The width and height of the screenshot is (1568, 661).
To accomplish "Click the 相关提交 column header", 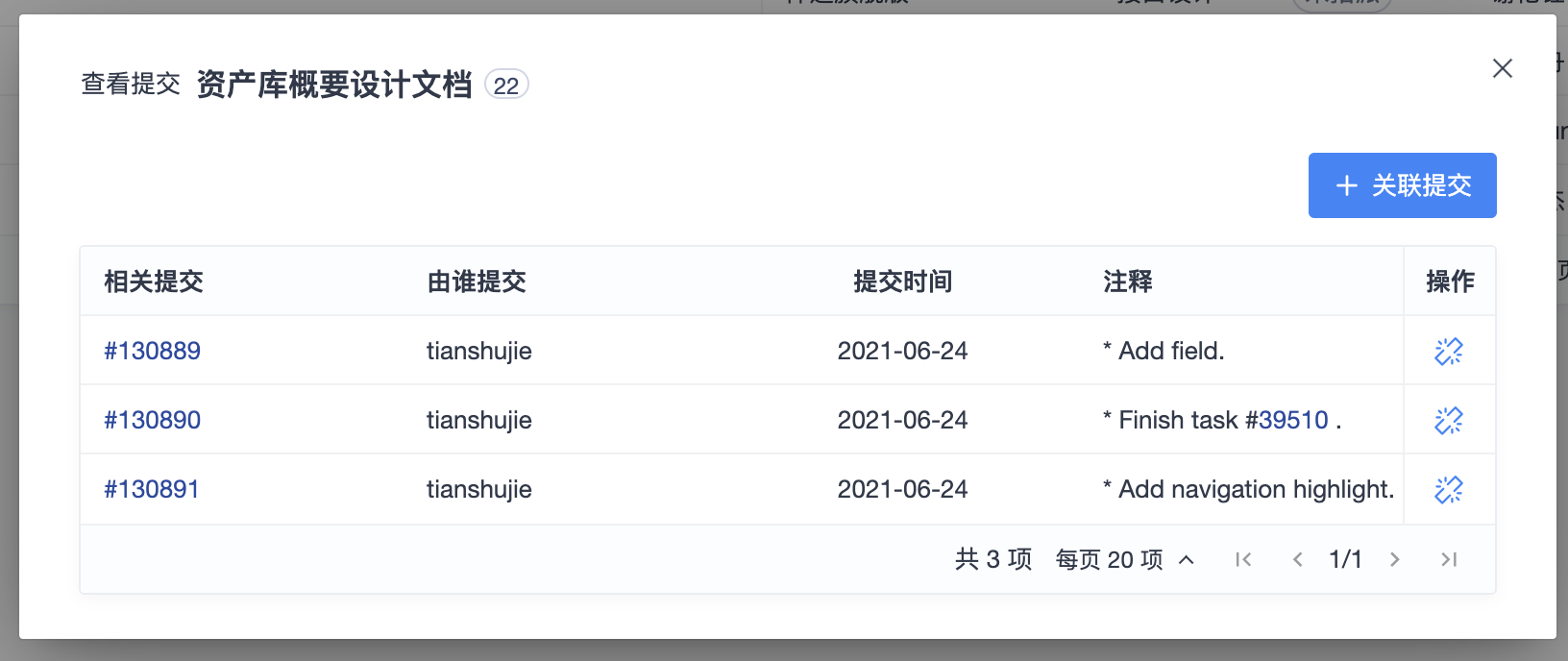I will [x=154, y=282].
